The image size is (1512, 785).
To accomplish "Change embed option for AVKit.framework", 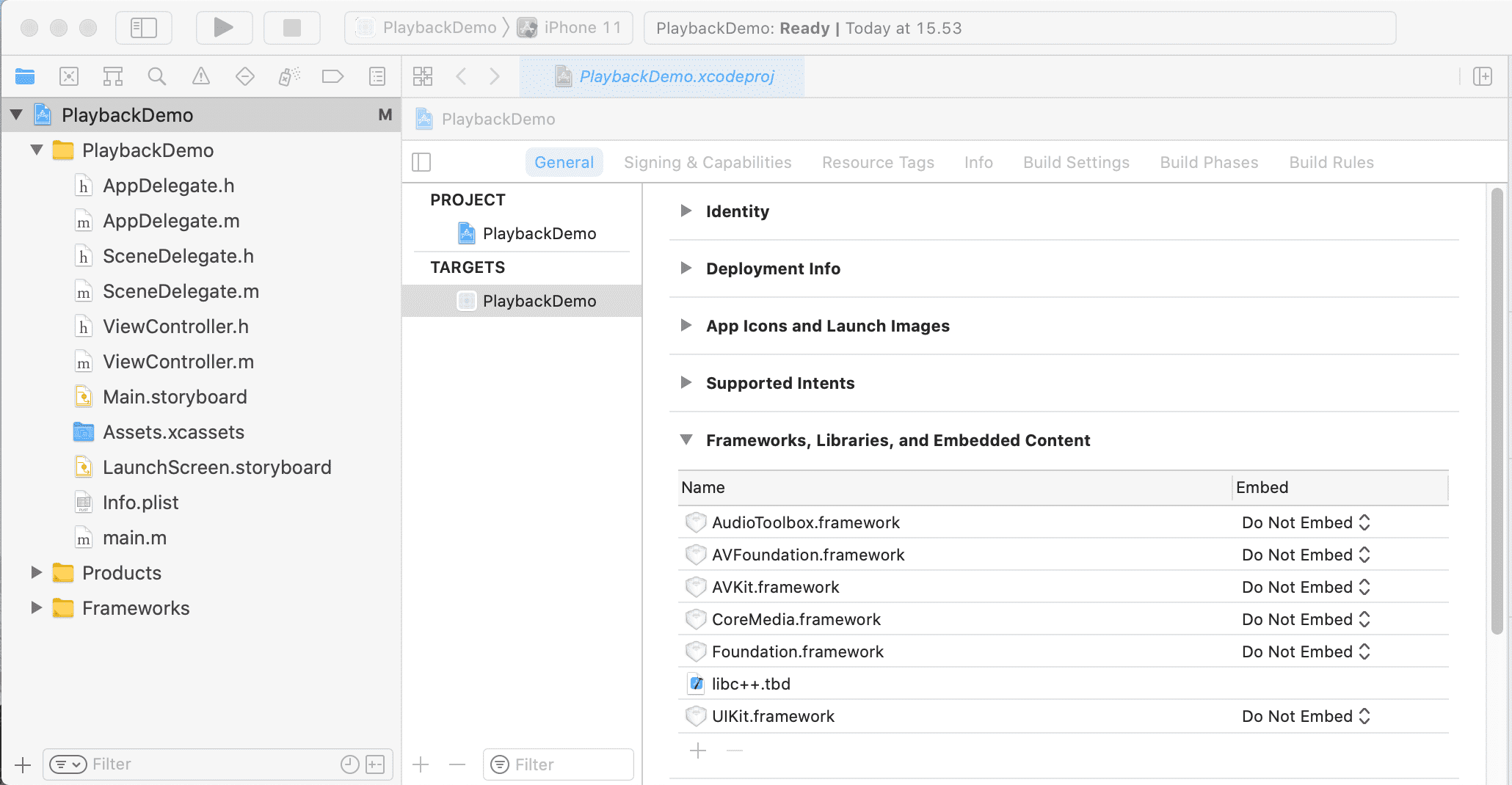I will (x=1306, y=587).
